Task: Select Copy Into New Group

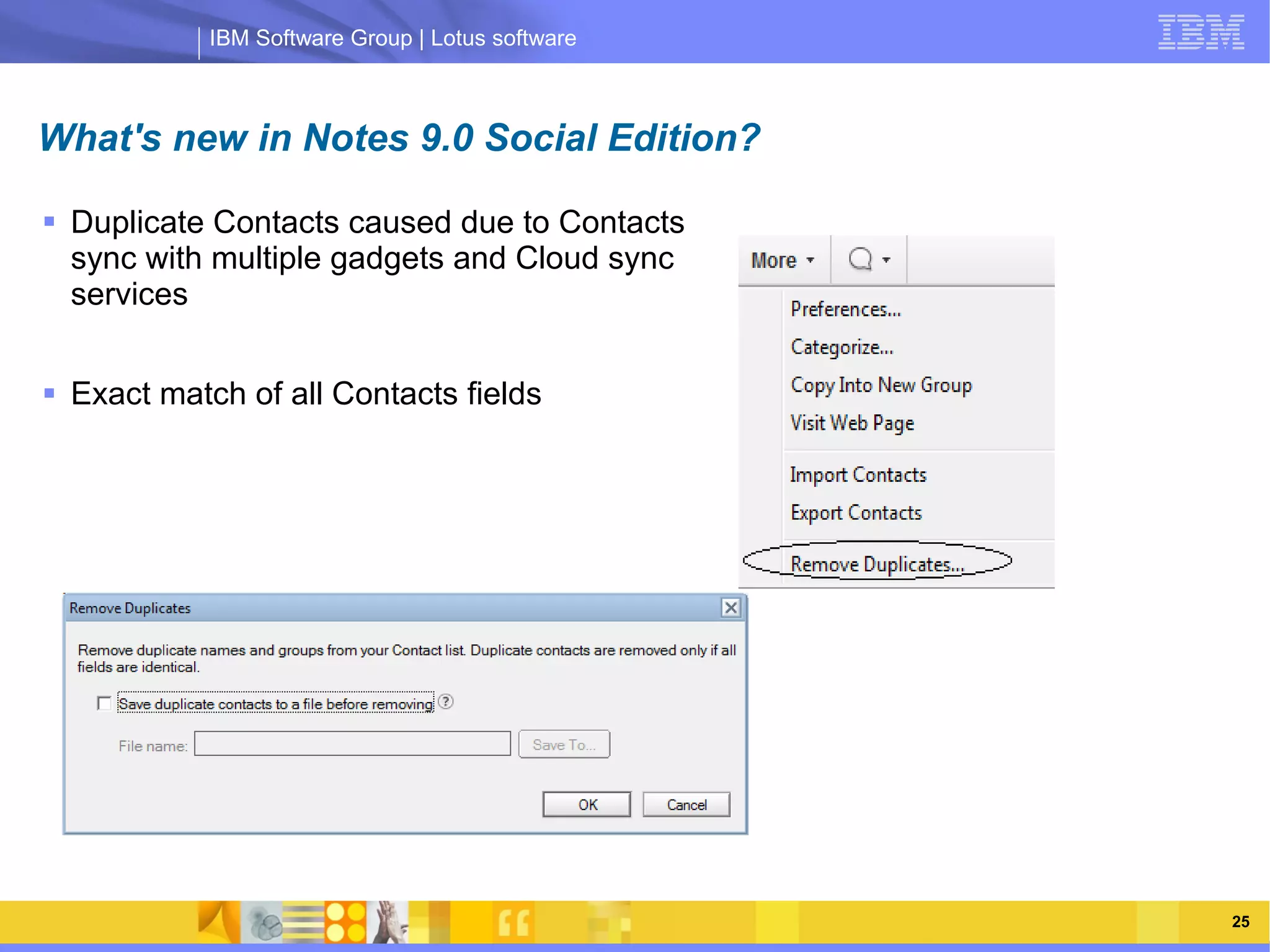Action: tap(881, 385)
